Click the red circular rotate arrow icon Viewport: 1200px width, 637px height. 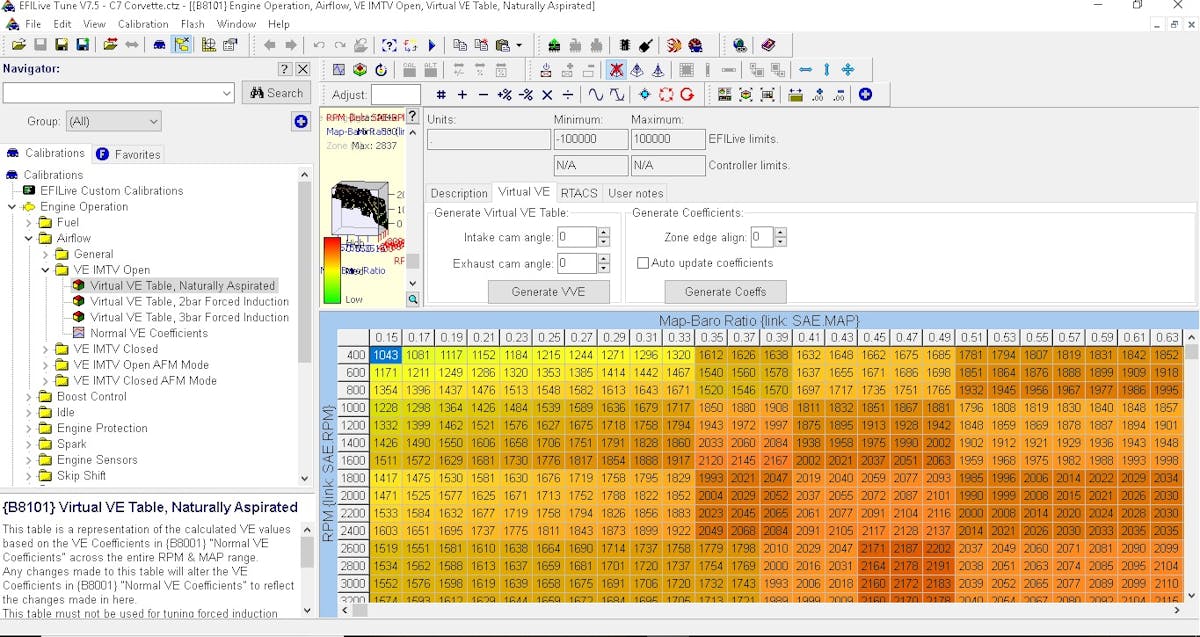pos(687,95)
